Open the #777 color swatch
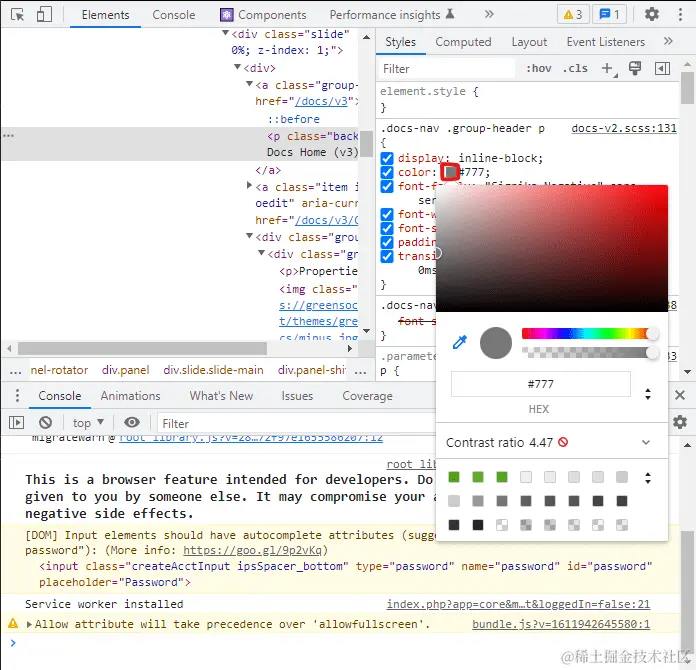The width and height of the screenshot is (696, 670). pyautogui.click(x=450, y=172)
